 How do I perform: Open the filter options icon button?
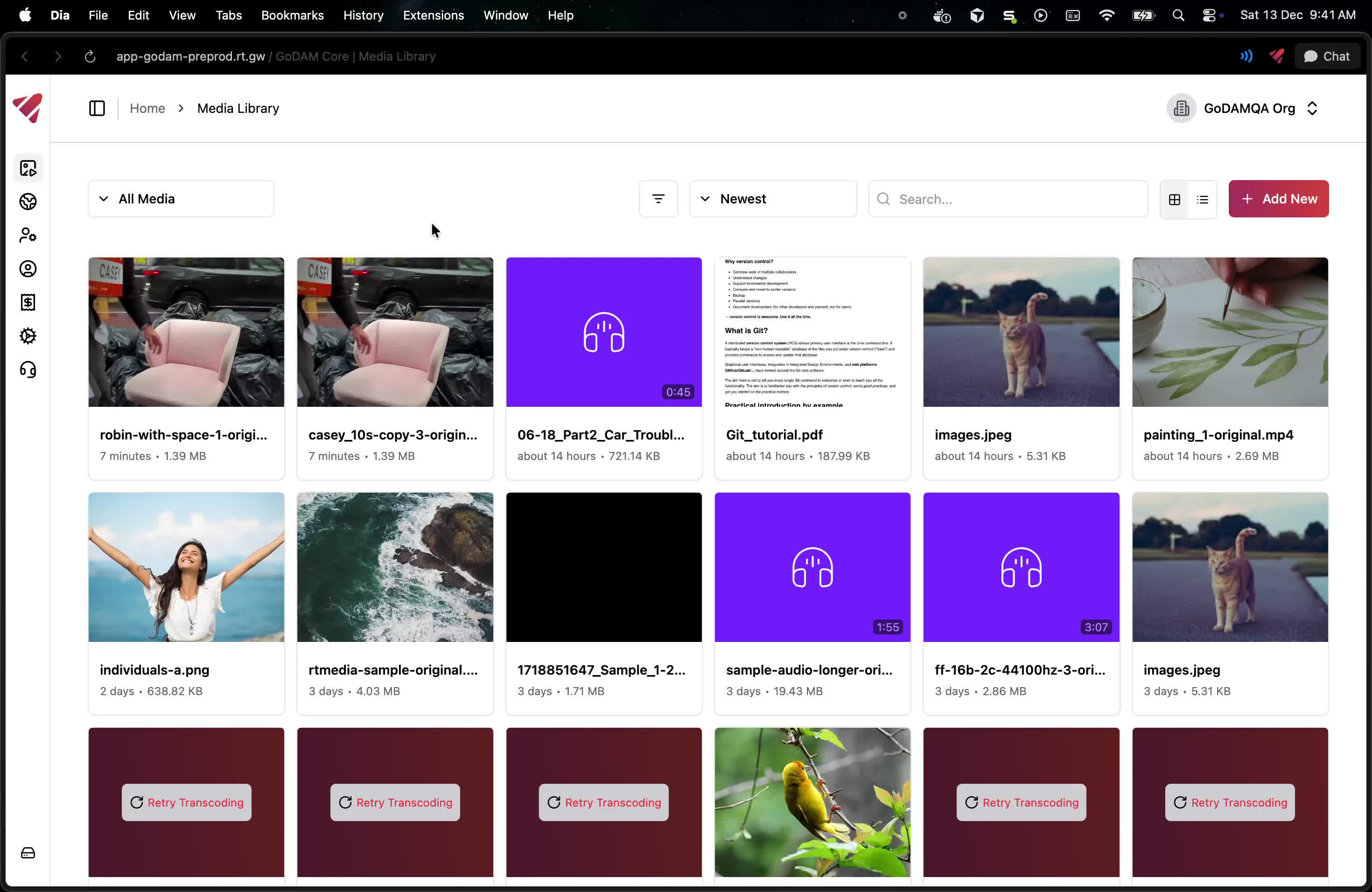click(658, 199)
